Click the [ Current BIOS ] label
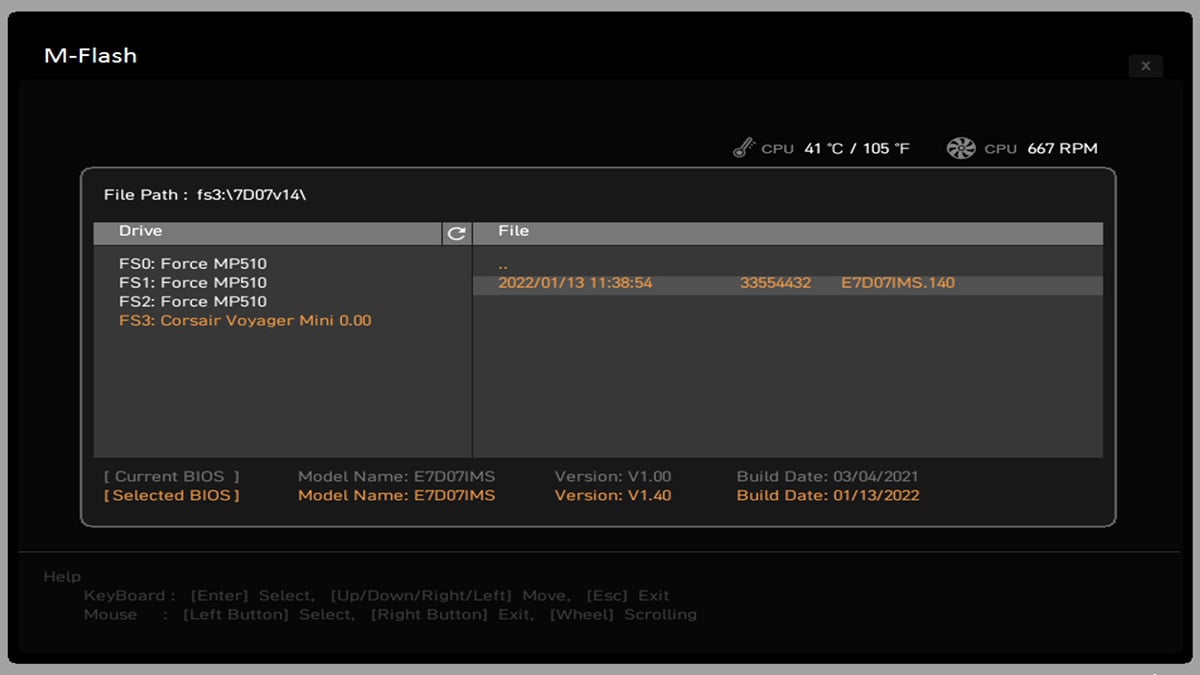The width and height of the screenshot is (1200, 675). (172, 477)
